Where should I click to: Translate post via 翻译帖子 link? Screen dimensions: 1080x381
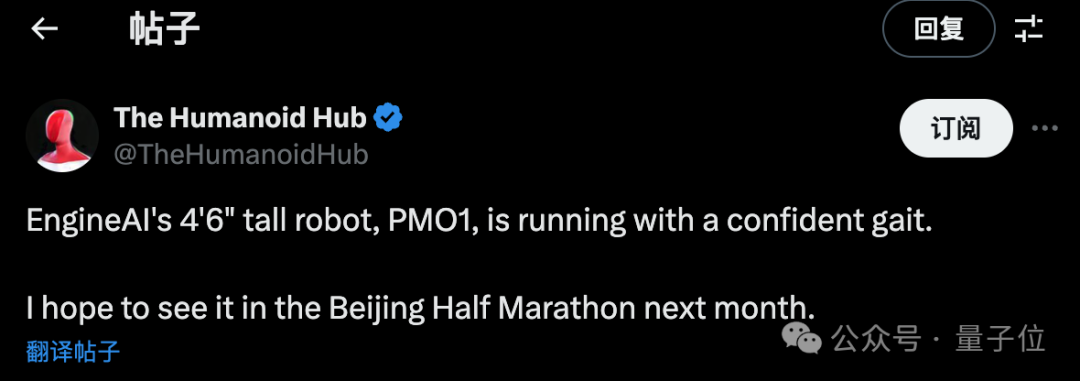(x=73, y=351)
